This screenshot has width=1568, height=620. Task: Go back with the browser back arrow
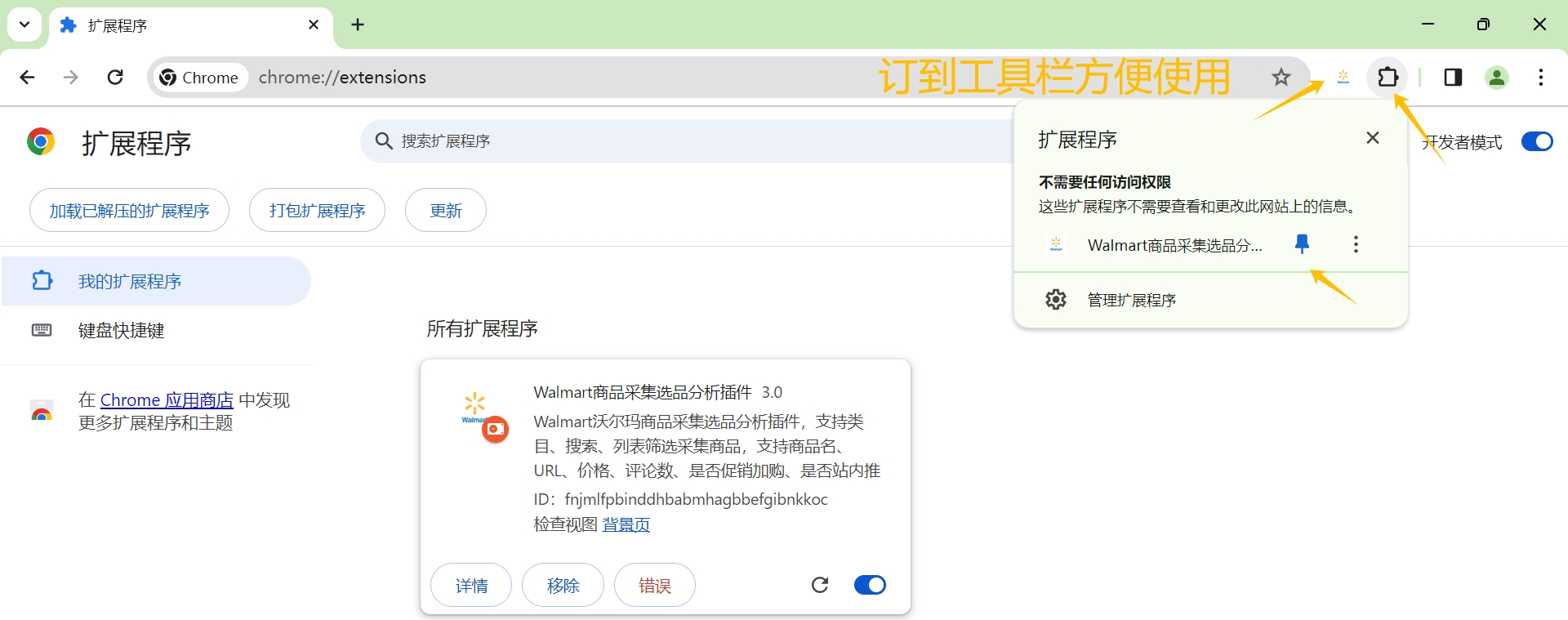[x=27, y=78]
